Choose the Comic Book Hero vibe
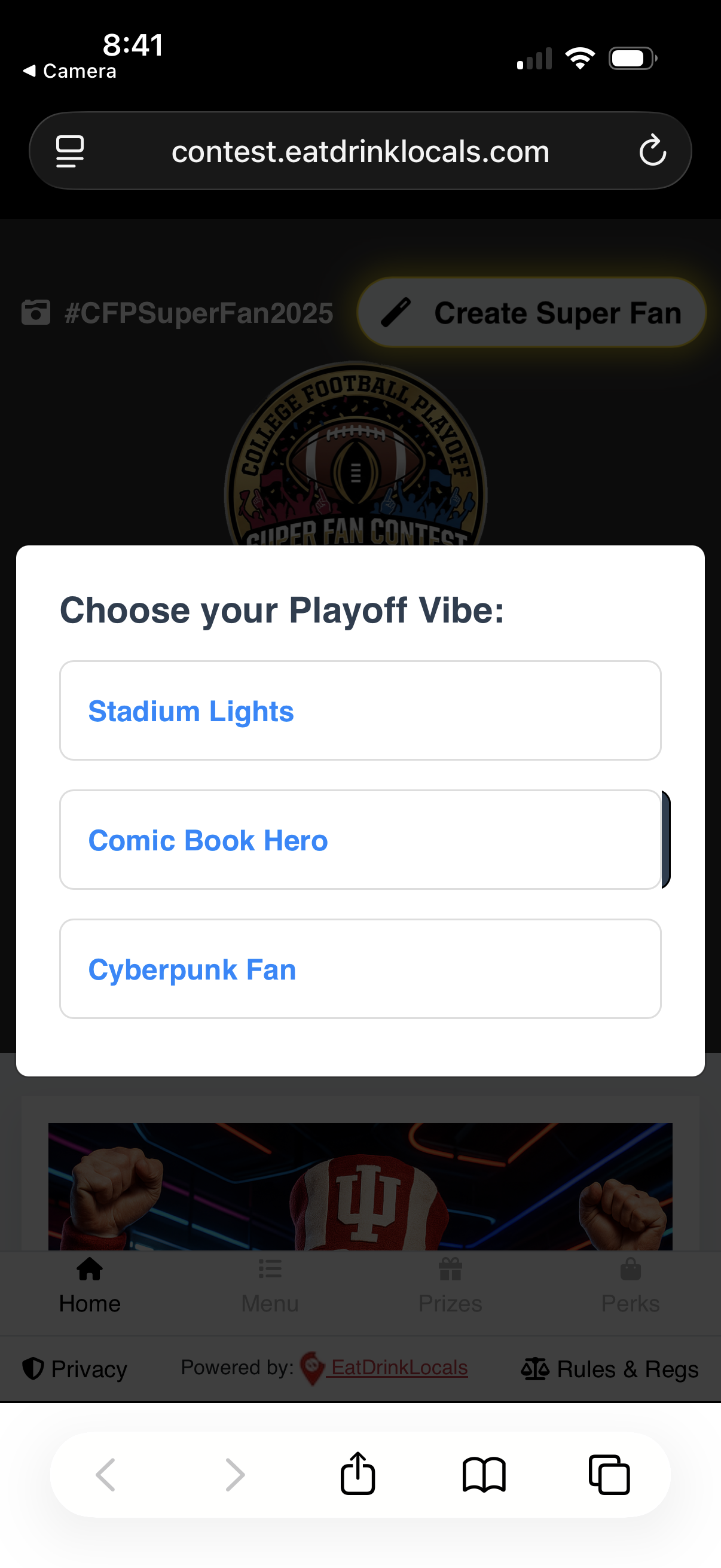 (360, 840)
